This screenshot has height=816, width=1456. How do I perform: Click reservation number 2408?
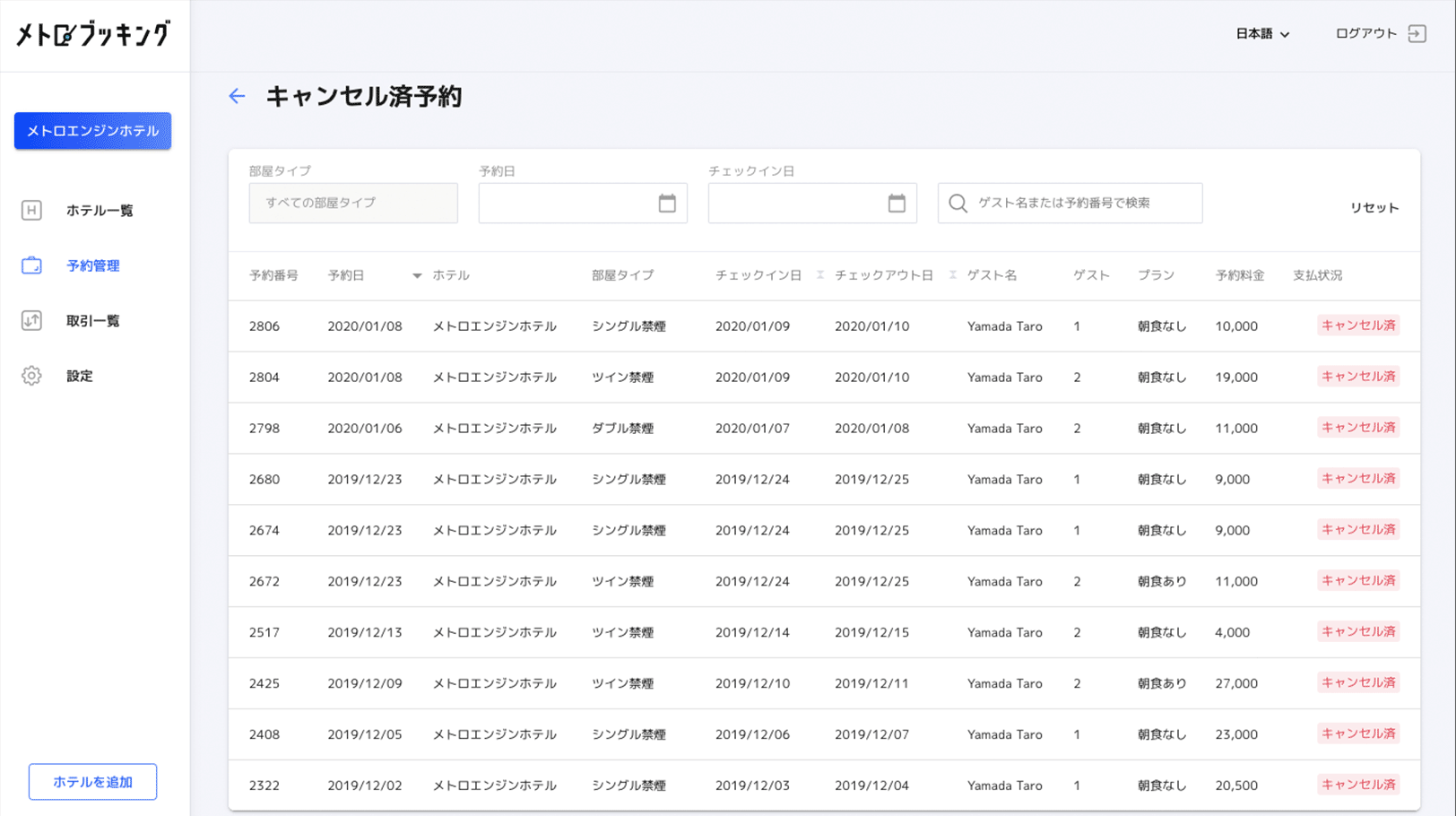[x=264, y=735]
